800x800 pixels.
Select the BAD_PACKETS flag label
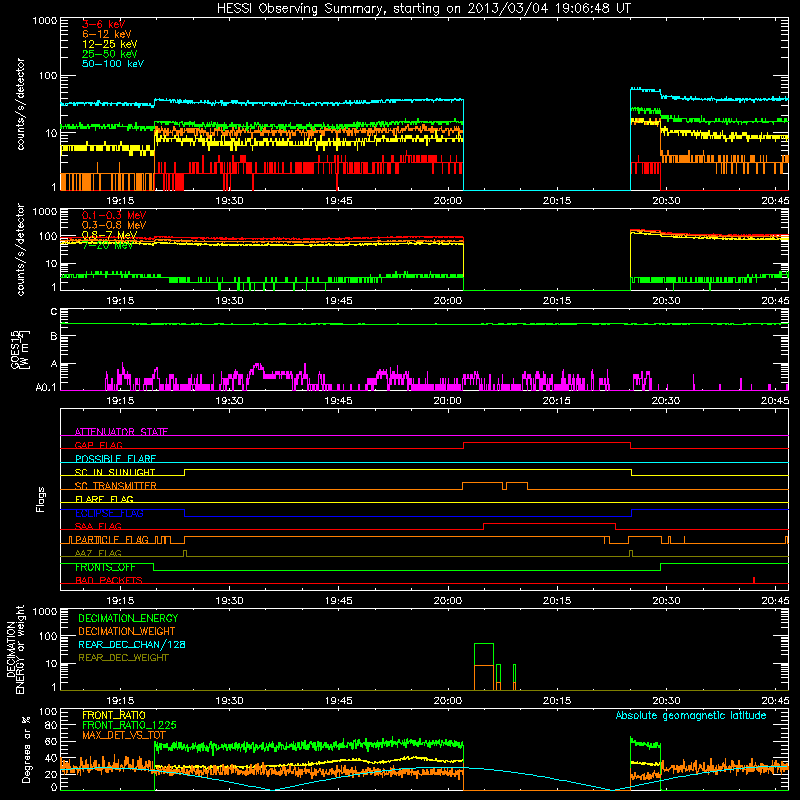(109, 580)
